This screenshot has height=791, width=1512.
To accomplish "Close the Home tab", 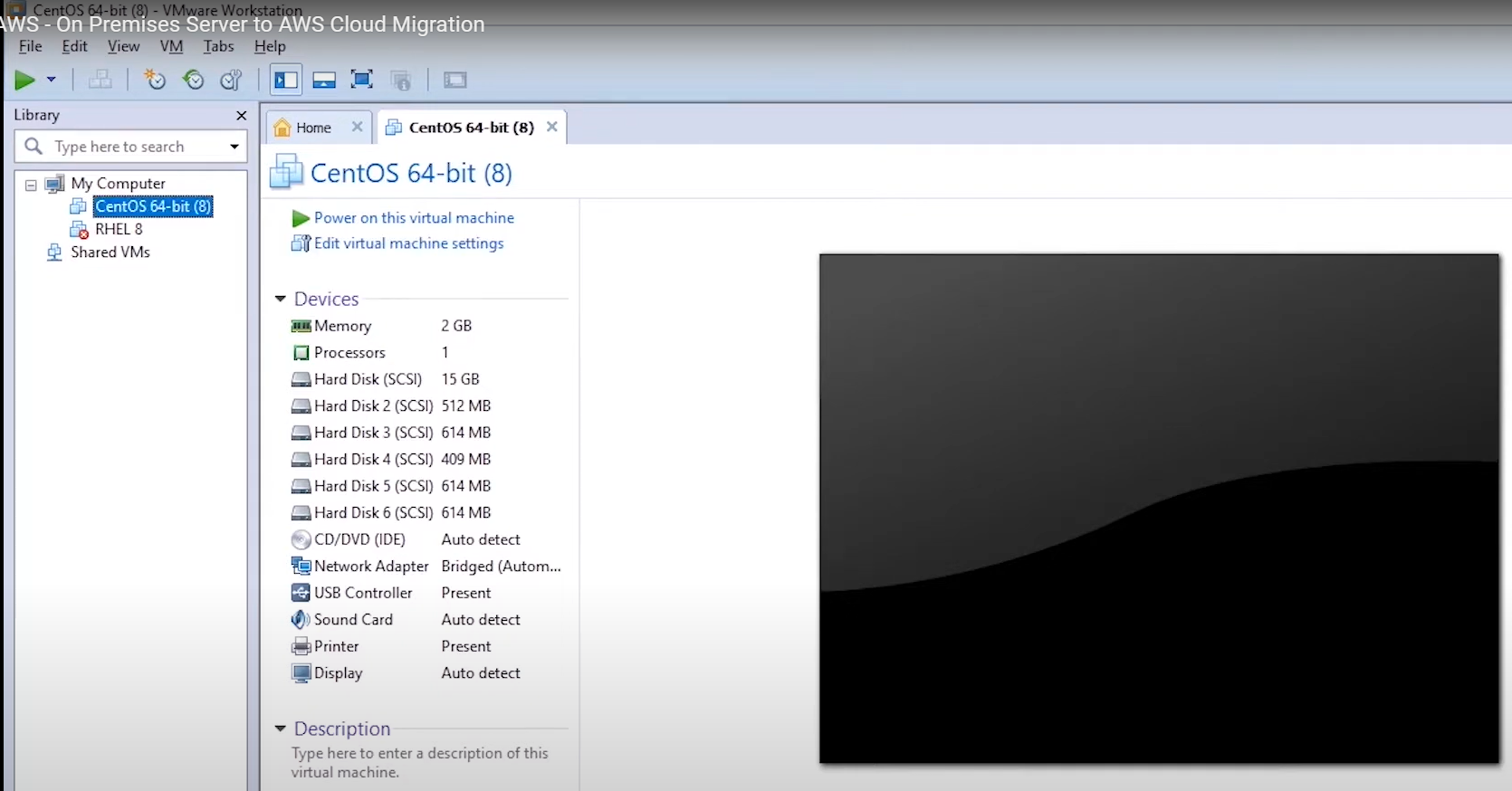I will [x=357, y=127].
